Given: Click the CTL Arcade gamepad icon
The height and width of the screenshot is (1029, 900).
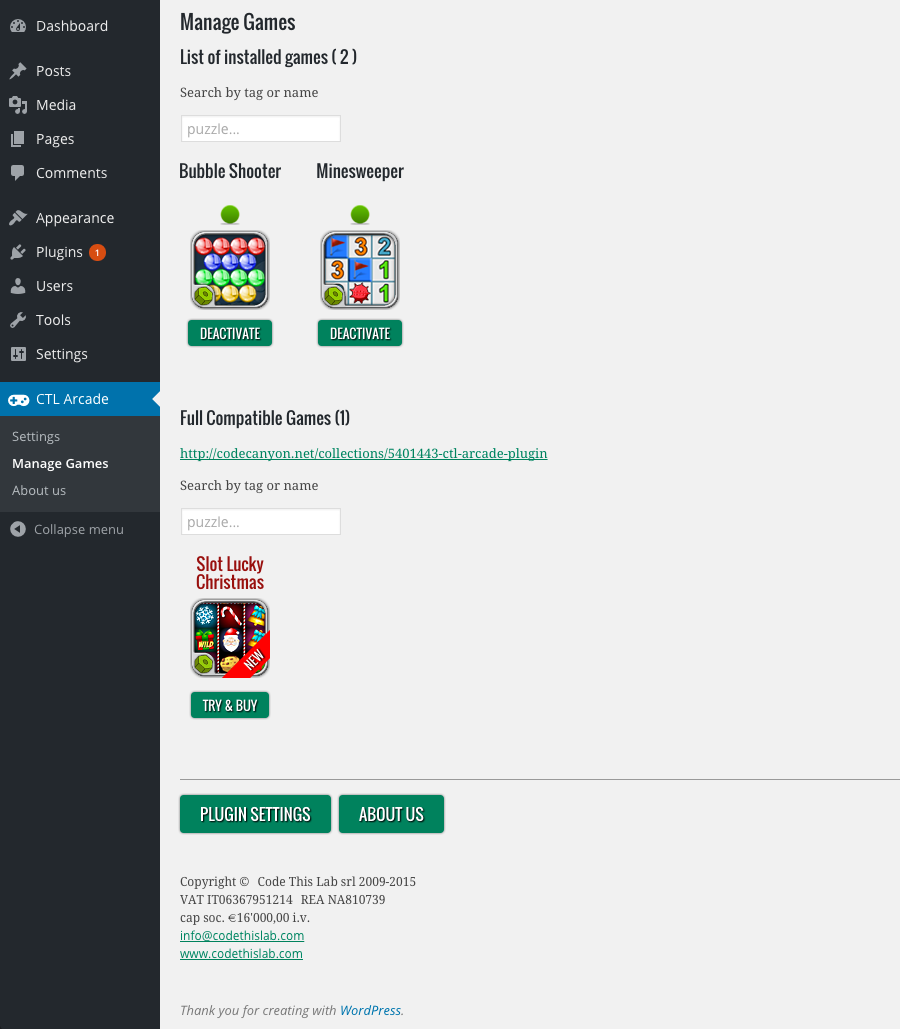Looking at the screenshot, I should click(x=18, y=400).
